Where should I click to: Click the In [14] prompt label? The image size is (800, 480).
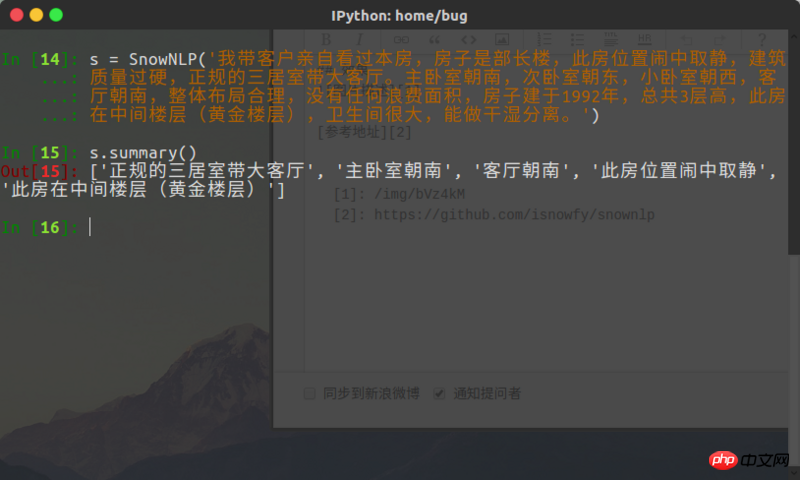(x=39, y=59)
